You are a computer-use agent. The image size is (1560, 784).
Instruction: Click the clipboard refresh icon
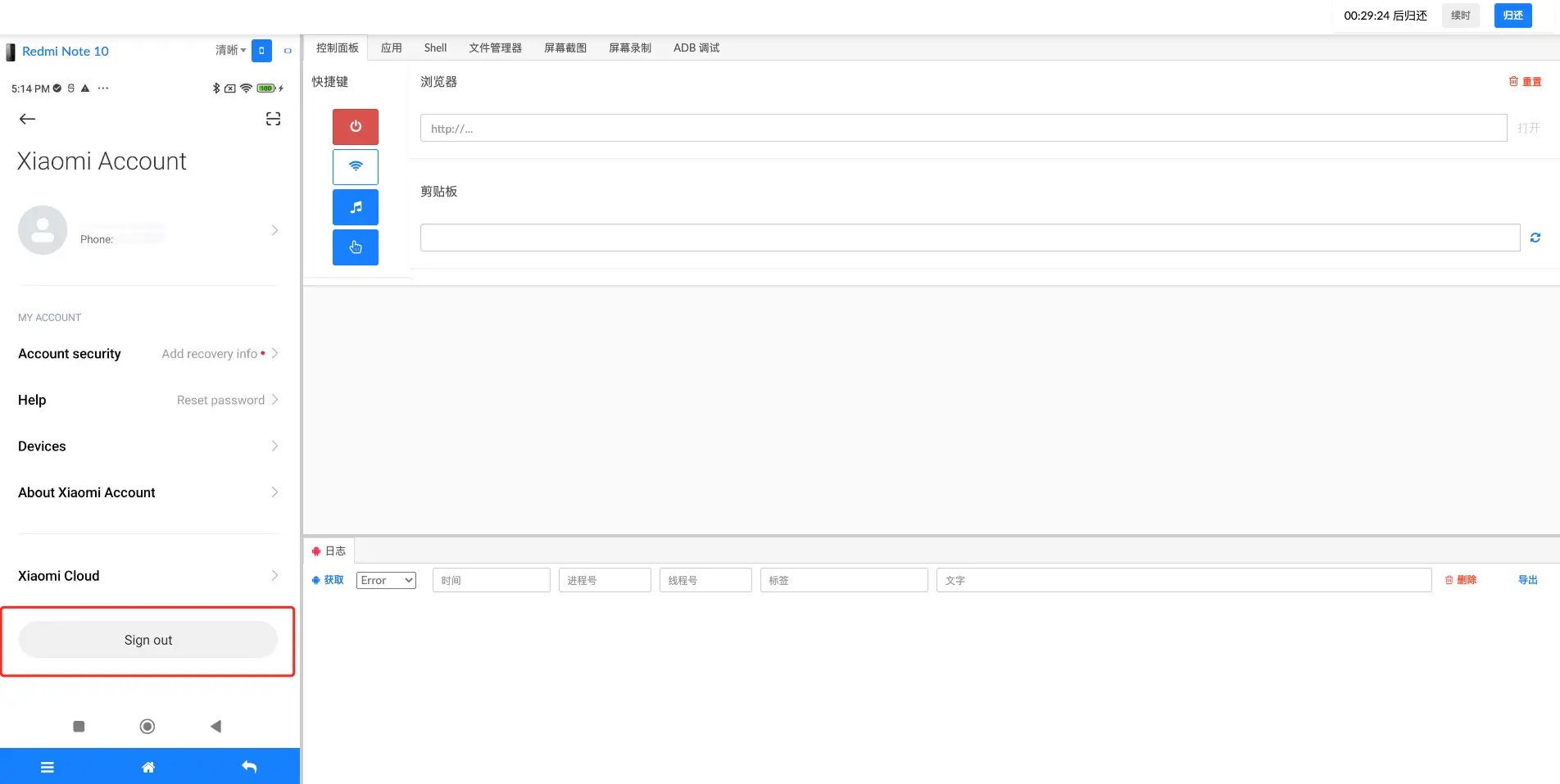click(x=1535, y=238)
